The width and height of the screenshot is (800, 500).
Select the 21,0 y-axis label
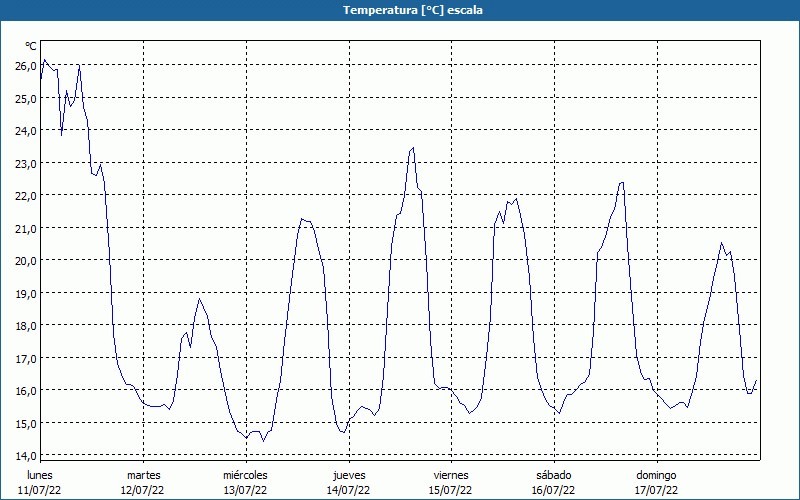[x=26, y=228]
